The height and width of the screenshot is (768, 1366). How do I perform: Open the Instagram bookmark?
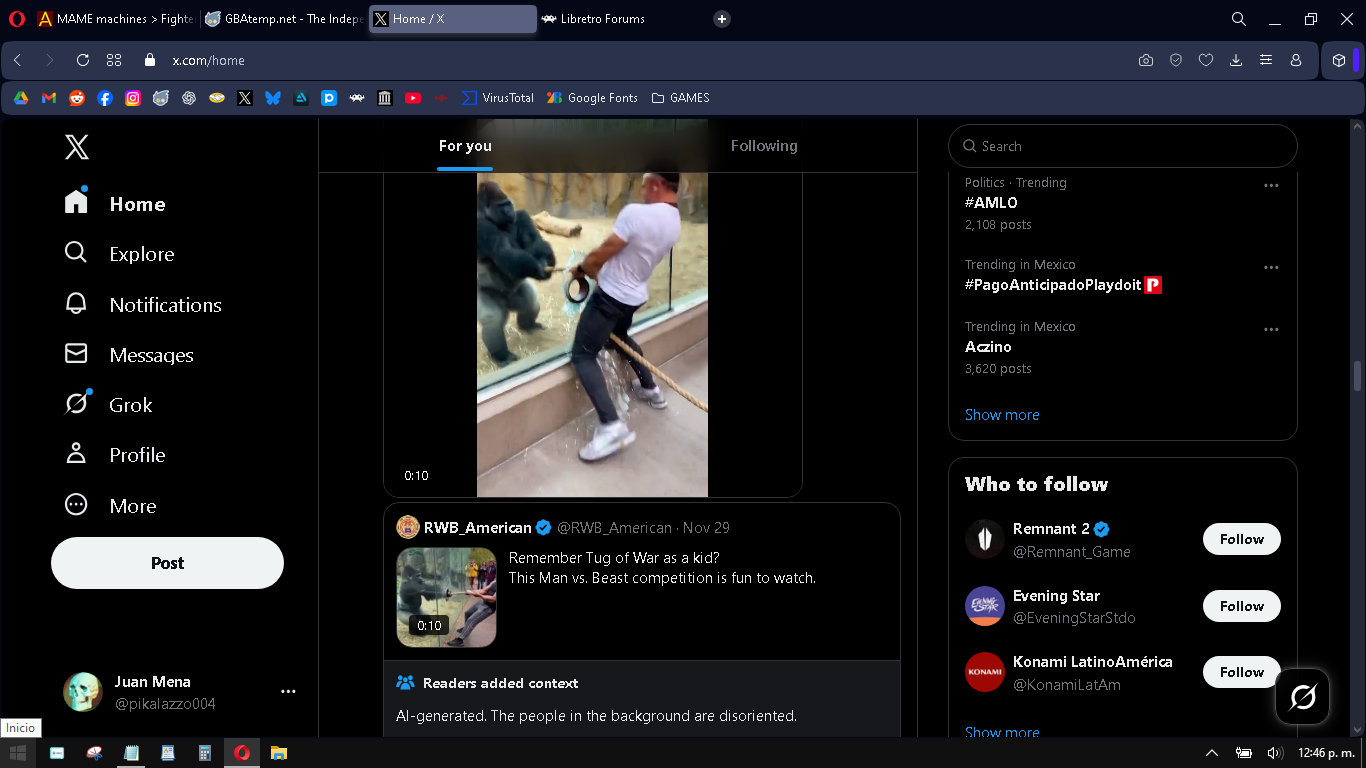pyautogui.click(x=133, y=98)
